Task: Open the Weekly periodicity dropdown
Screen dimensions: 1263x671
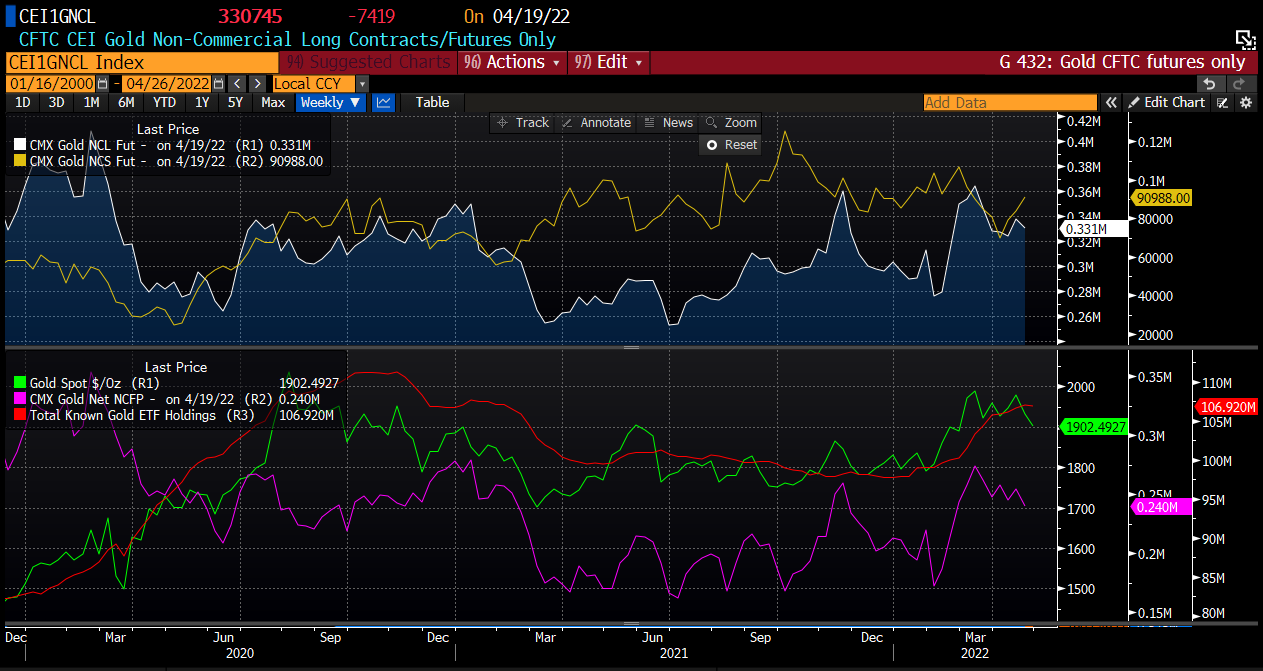Action: 331,102
